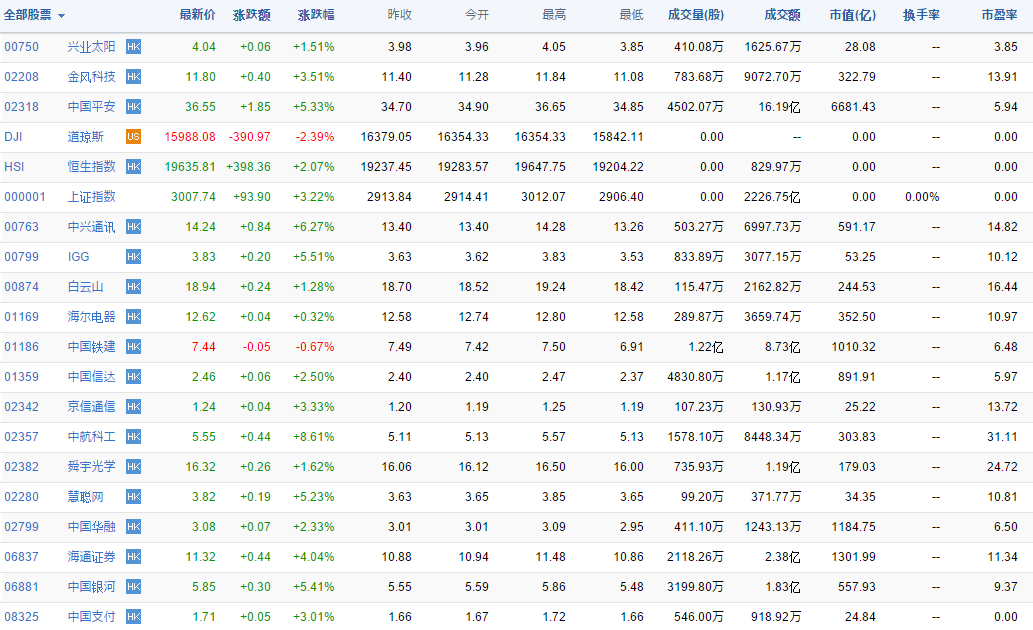Click the HK badge beside 金风科技
This screenshot has width=1033, height=630.
click(133, 77)
